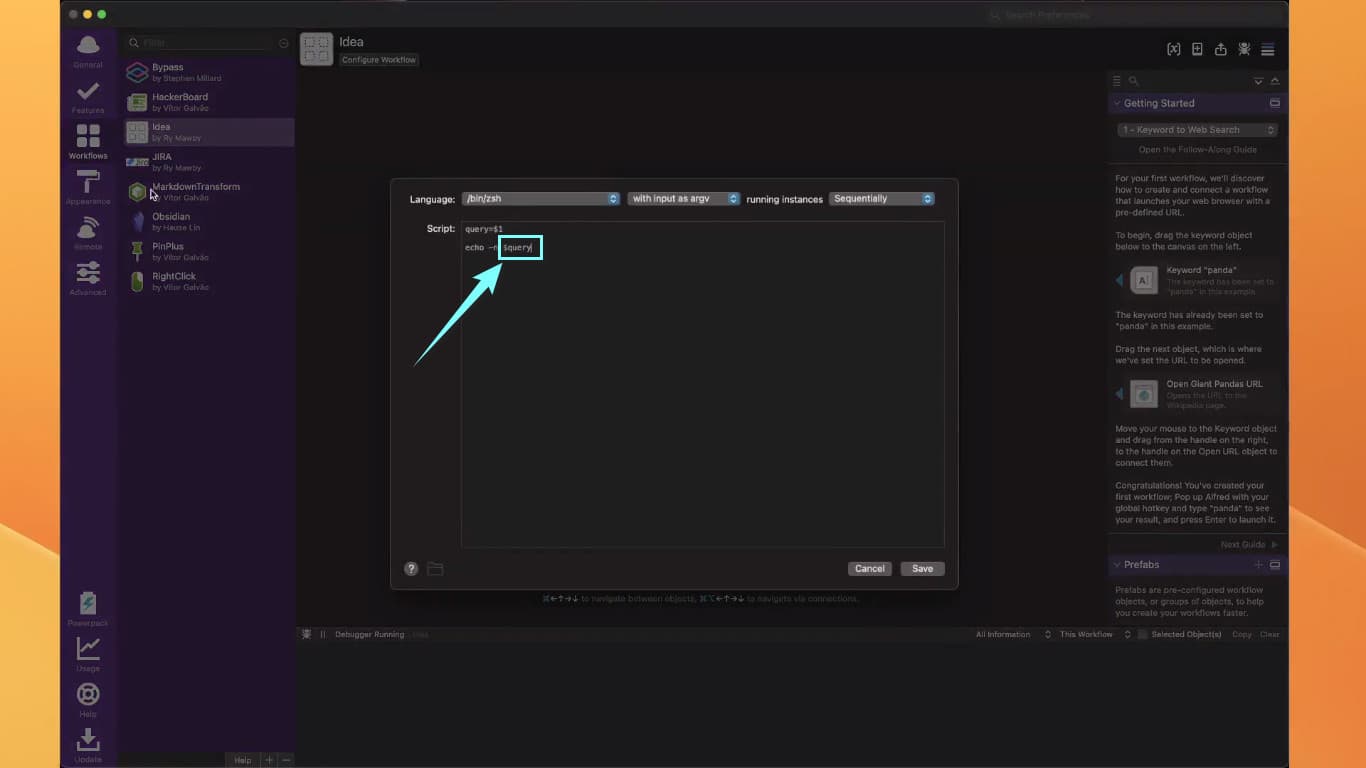The image size is (1366, 768).
Task: Select the Workflows section in sidebar
Action: point(88,142)
